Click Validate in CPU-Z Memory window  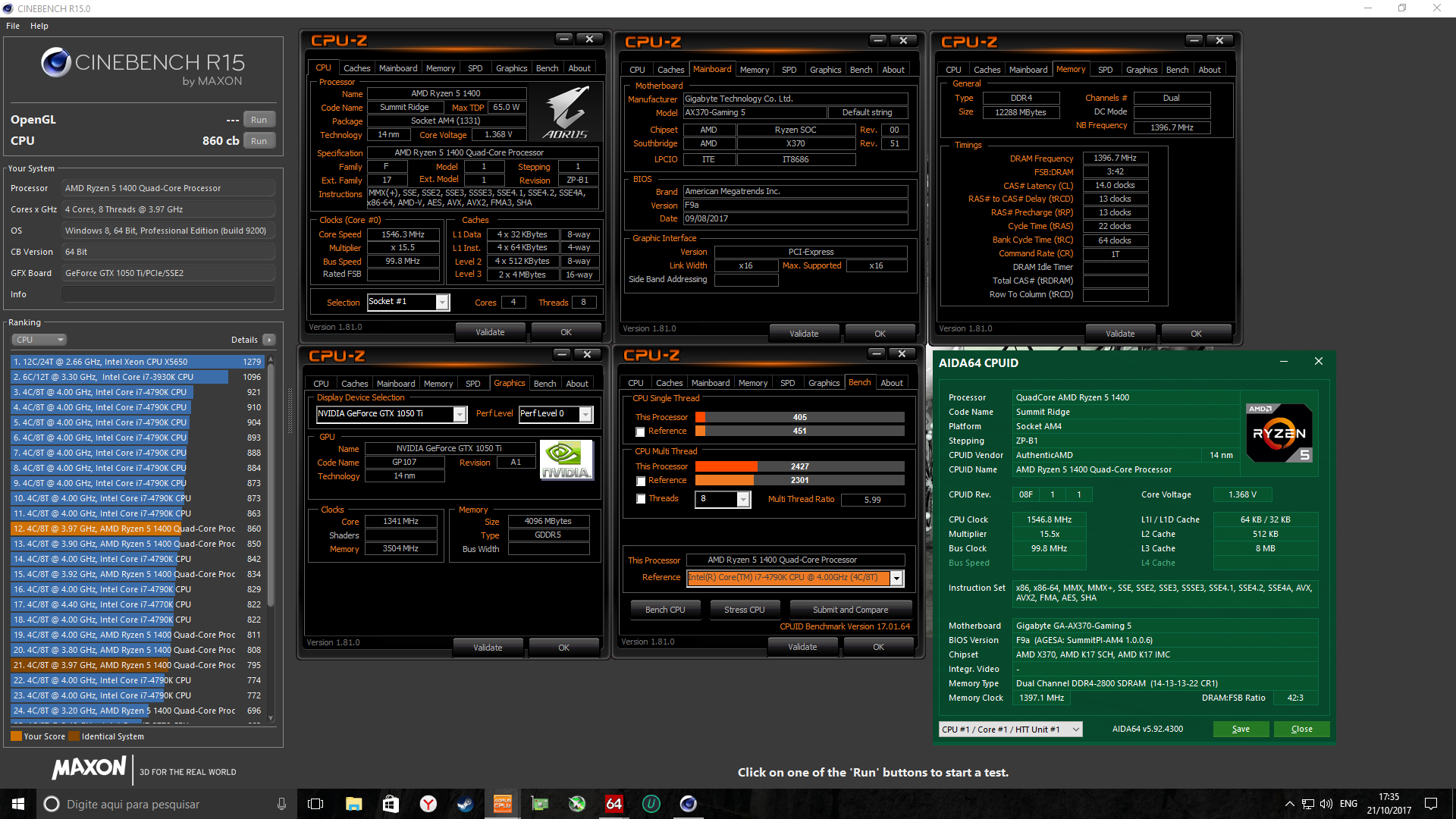1120,334
